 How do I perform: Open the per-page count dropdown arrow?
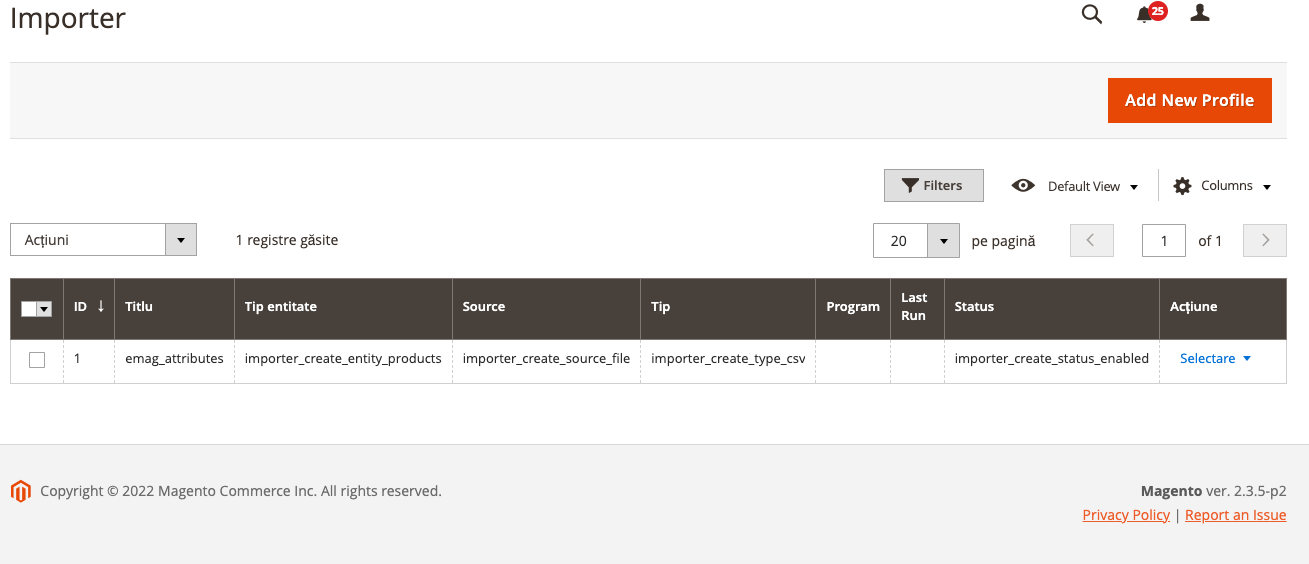943,240
